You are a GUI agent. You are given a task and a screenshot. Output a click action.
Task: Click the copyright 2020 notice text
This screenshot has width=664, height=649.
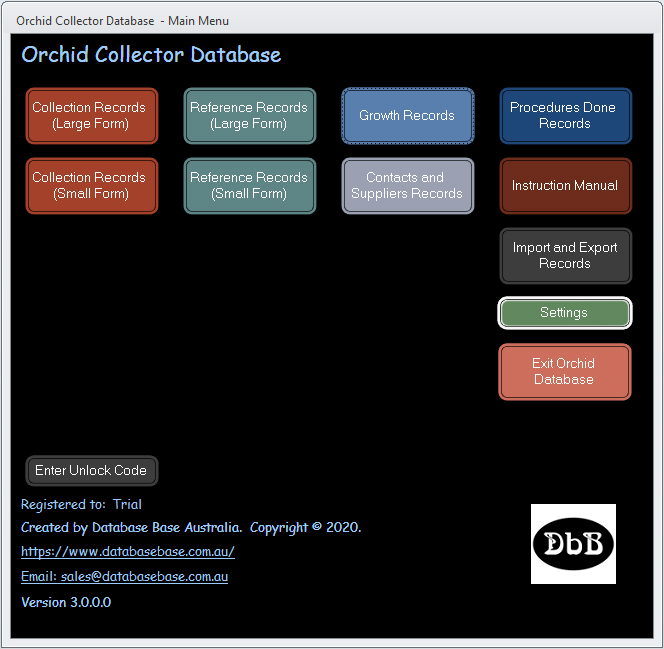pyautogui.click(x=305, y=527)
